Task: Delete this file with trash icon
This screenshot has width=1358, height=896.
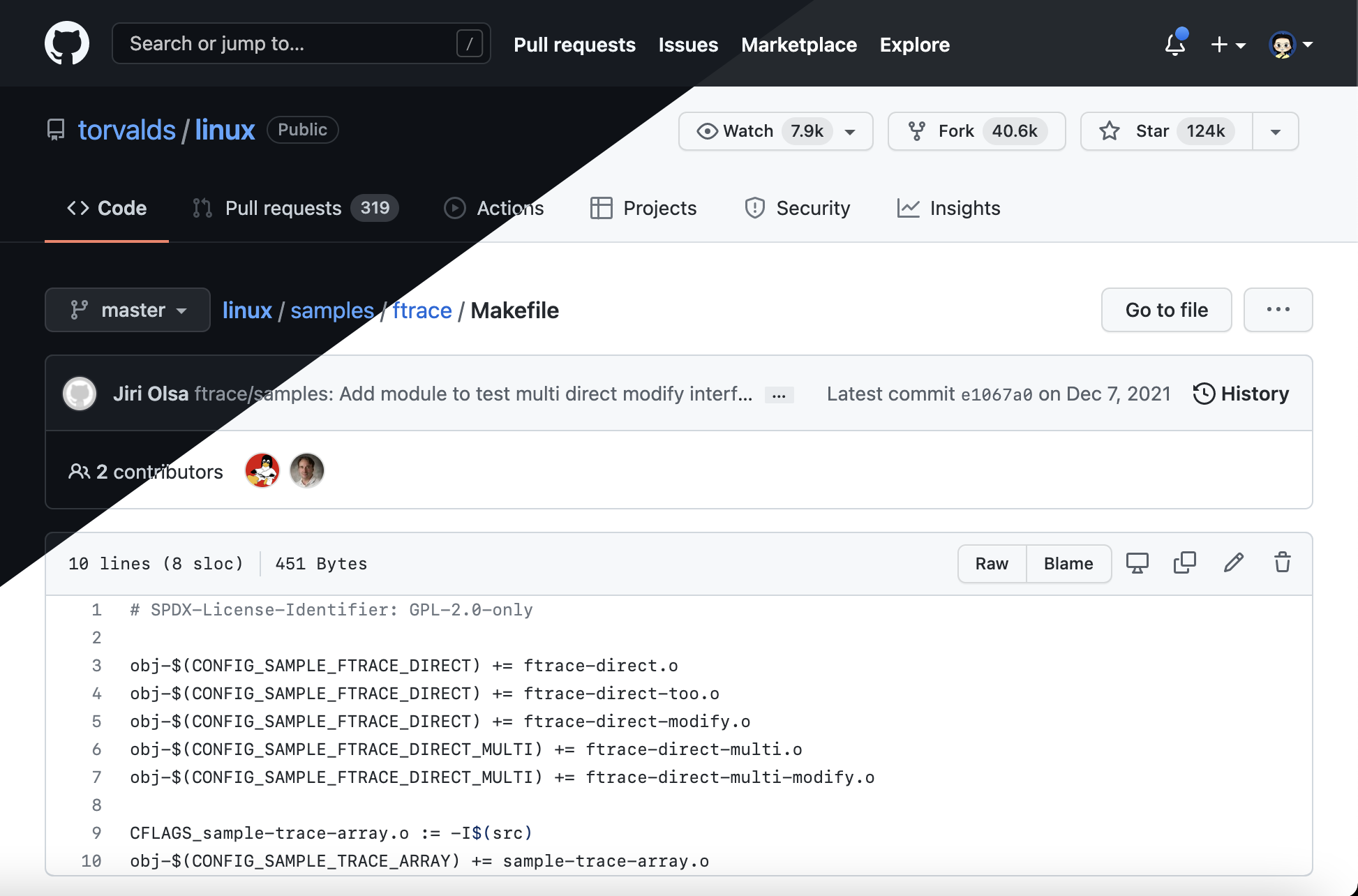Action: click(1282, 563)
